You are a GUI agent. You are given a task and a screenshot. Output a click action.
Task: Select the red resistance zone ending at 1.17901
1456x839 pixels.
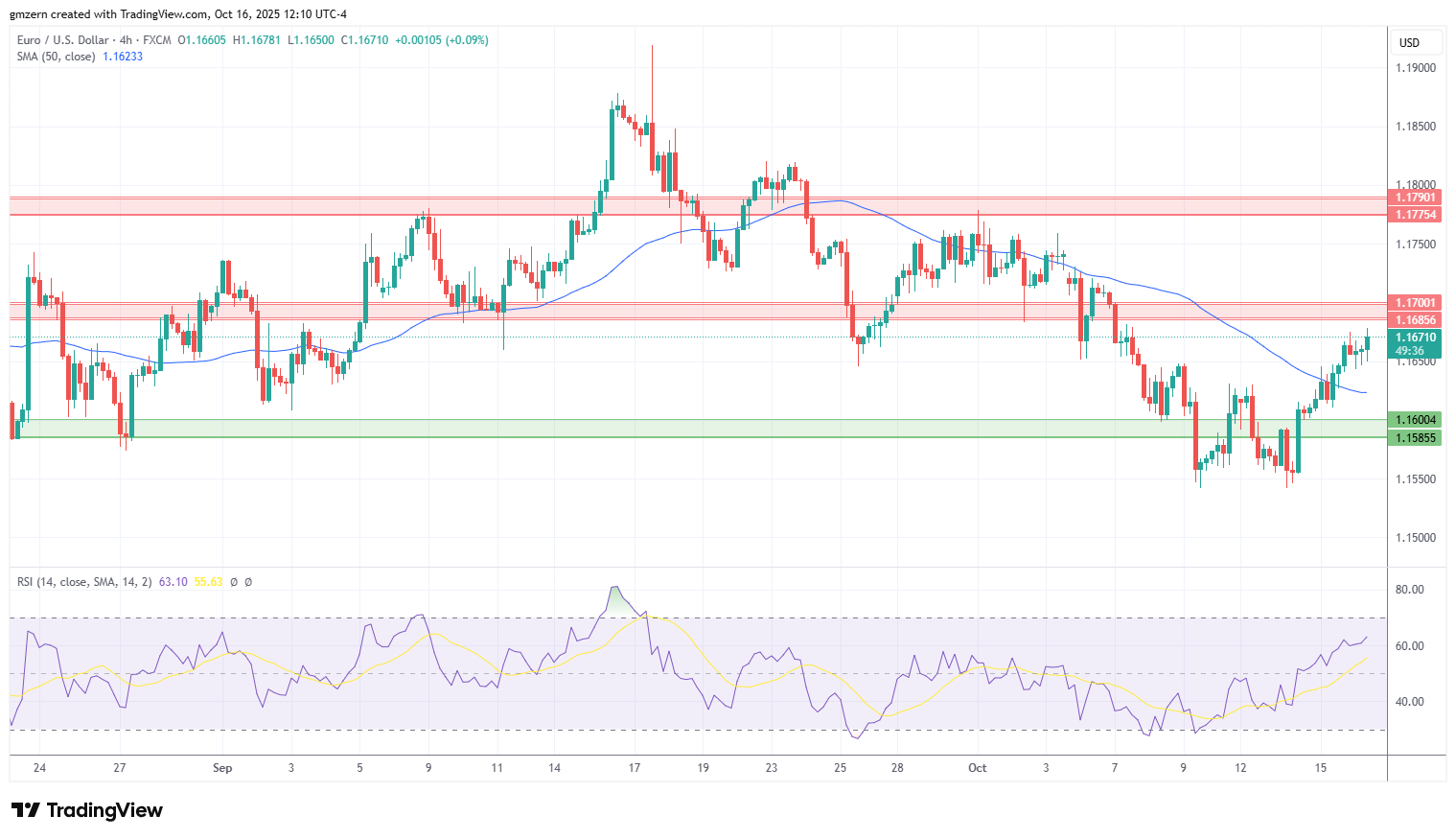[698, 206]
